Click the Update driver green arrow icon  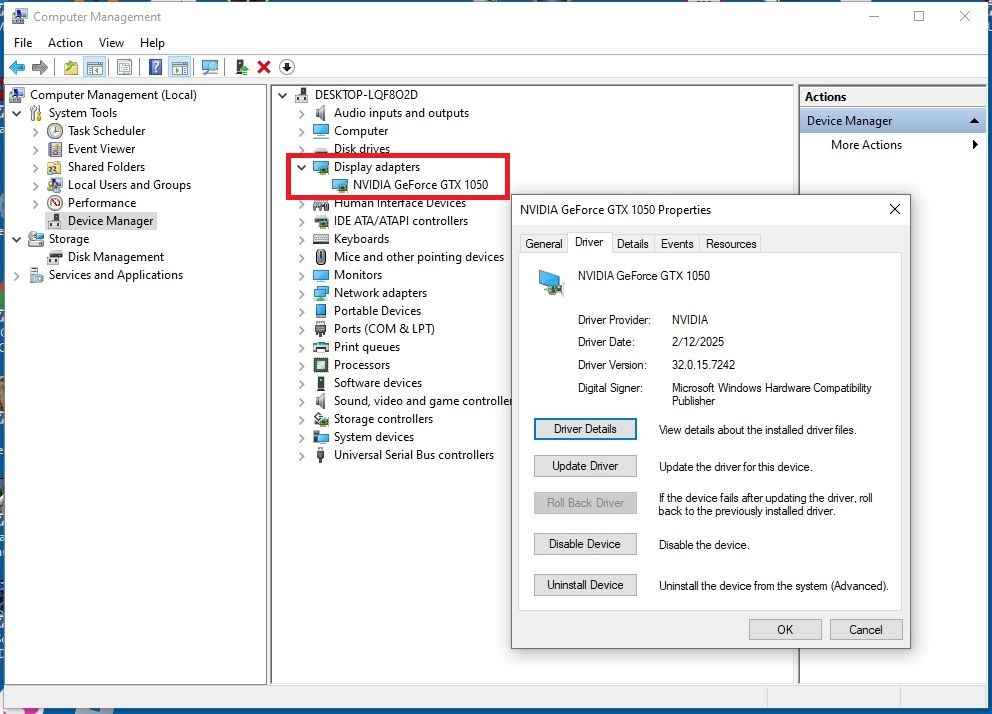(241, 67)
